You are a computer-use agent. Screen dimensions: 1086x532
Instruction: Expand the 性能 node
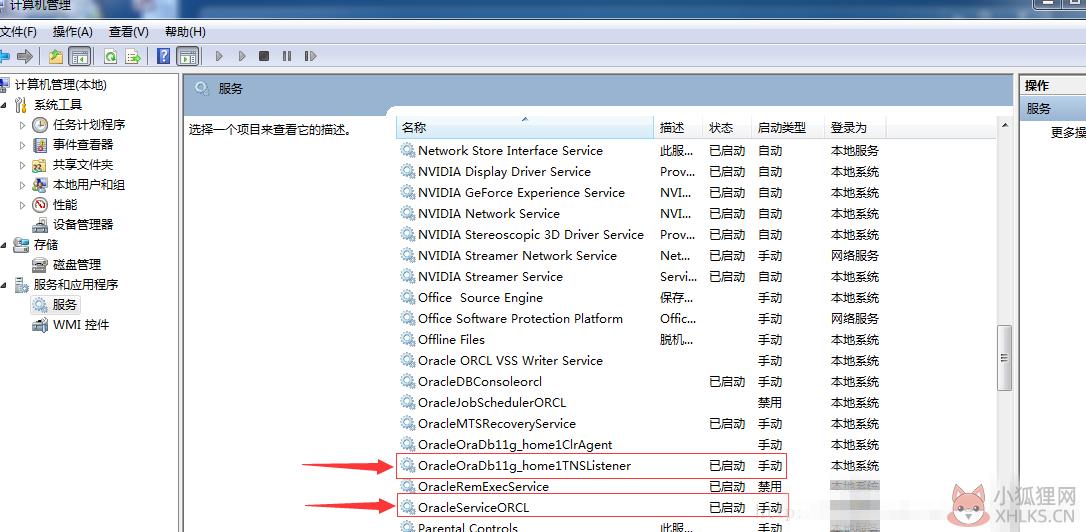click(22, 205)
